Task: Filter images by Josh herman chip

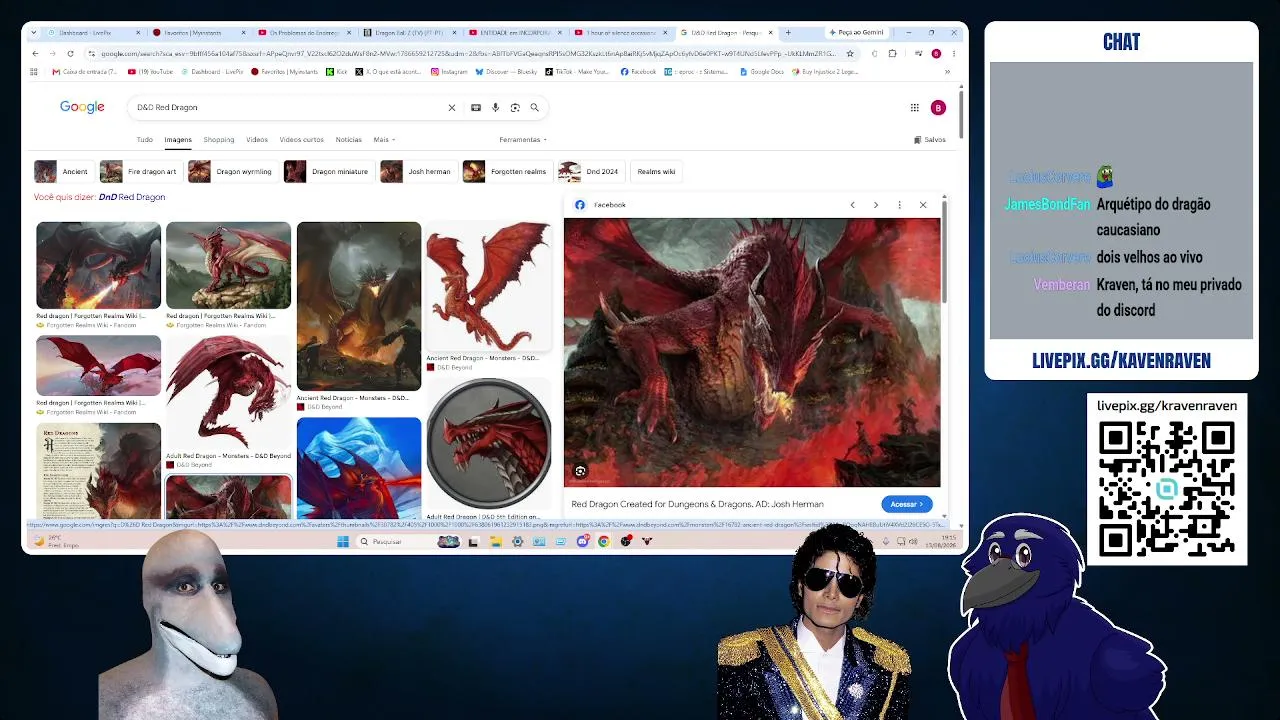Action: (417, 172)
